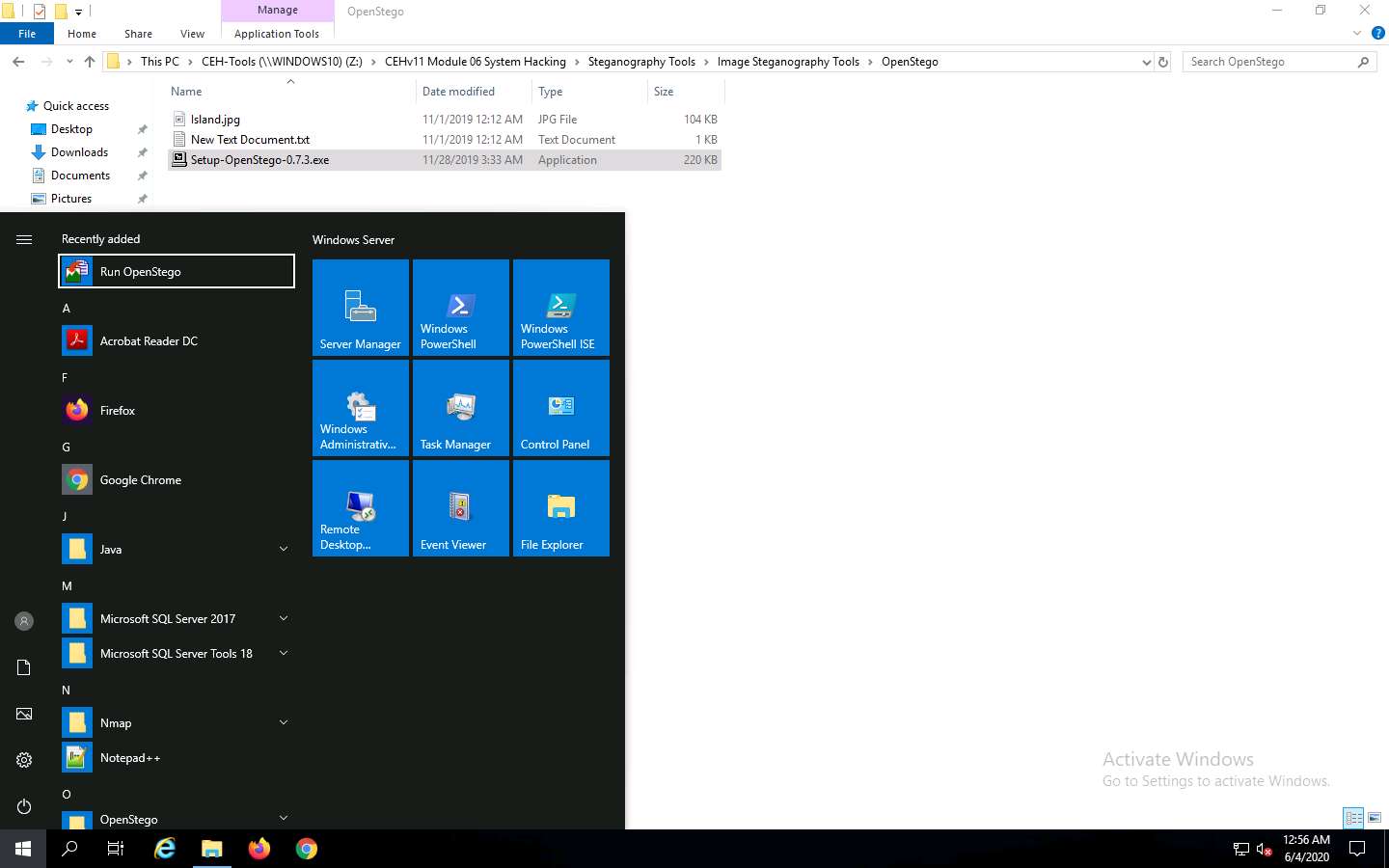Open the Event Viewer tile
1389x868 pixels.
(461, 508)
